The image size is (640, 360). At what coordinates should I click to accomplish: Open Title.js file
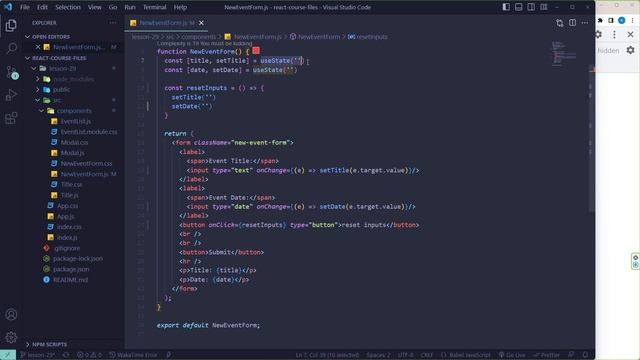69,195
